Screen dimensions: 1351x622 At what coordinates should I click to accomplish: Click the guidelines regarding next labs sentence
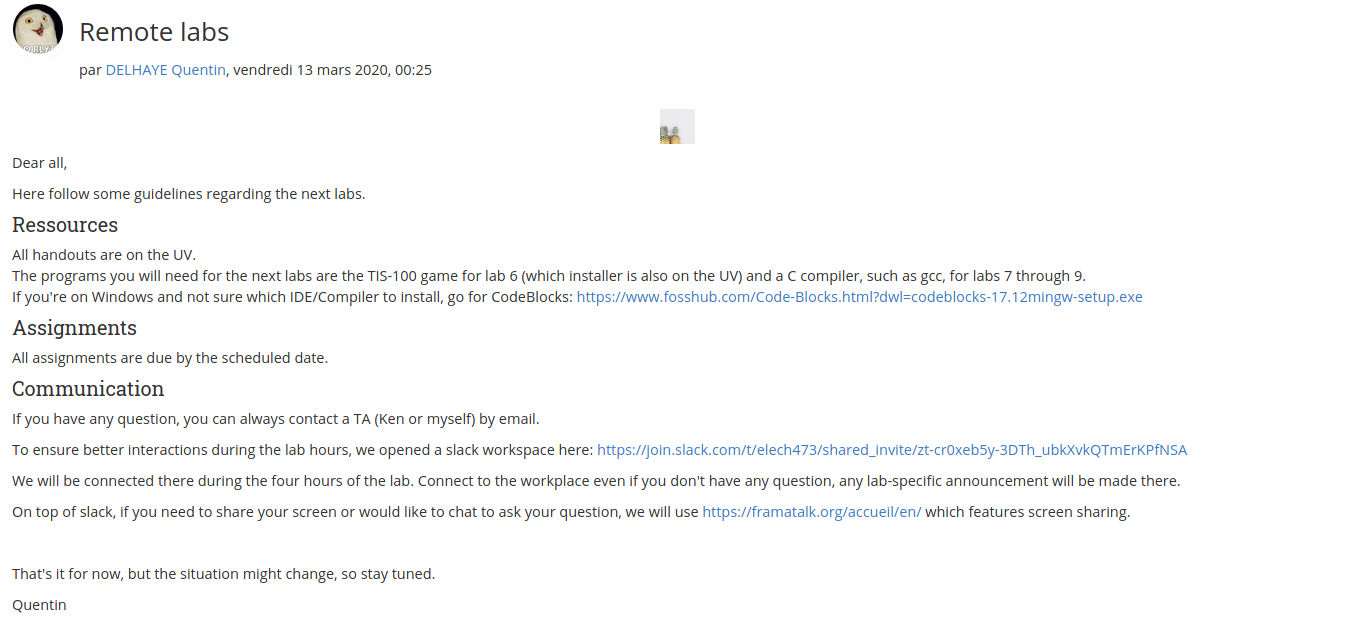click(x=189, y=194)
